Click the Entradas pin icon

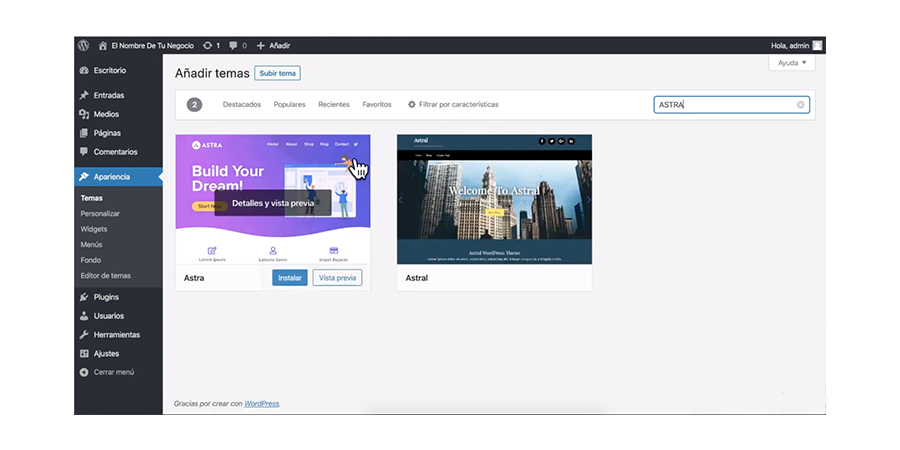[84, 95]
